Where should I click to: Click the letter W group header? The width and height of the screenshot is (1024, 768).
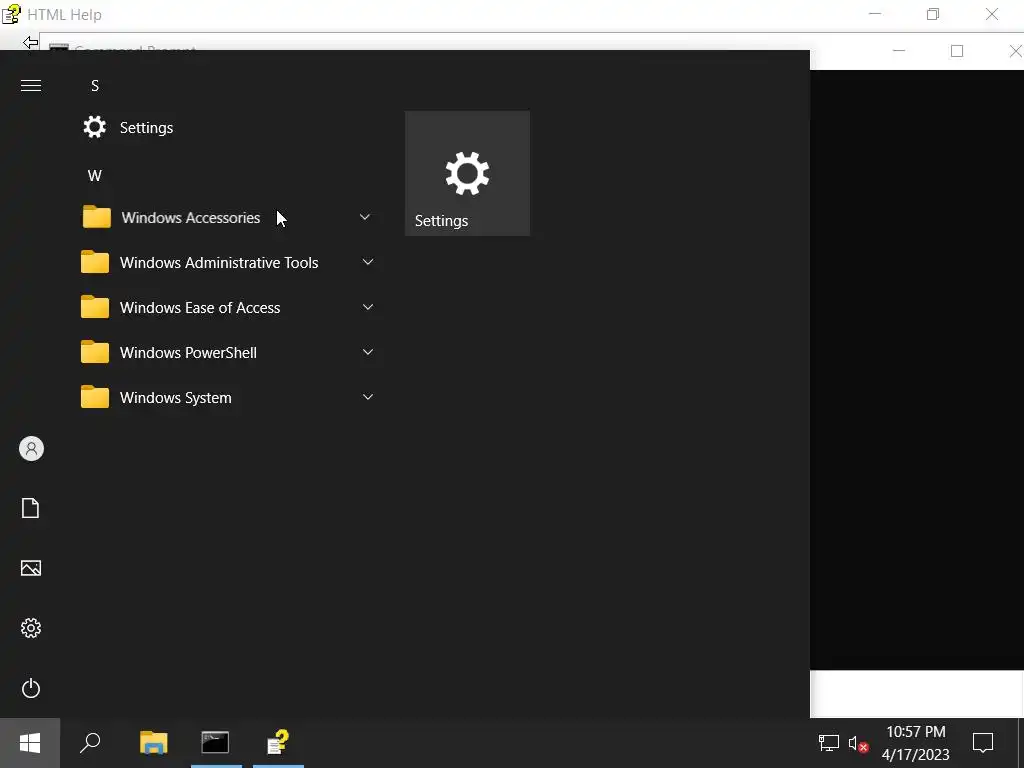[95, 175]
